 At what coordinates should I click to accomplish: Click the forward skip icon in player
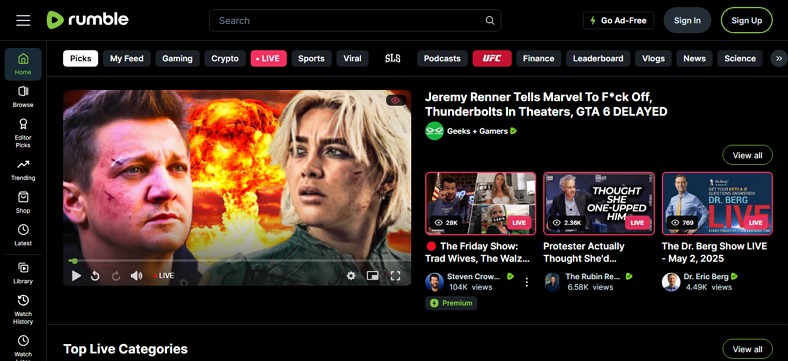point(116,276)
